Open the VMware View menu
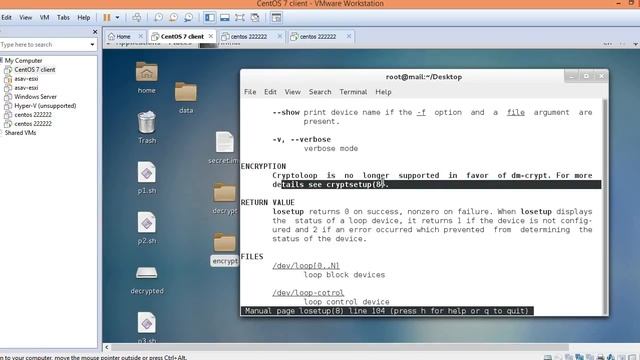Image resolution: width=640 pixels, height=360 pixels. point(26,18)
